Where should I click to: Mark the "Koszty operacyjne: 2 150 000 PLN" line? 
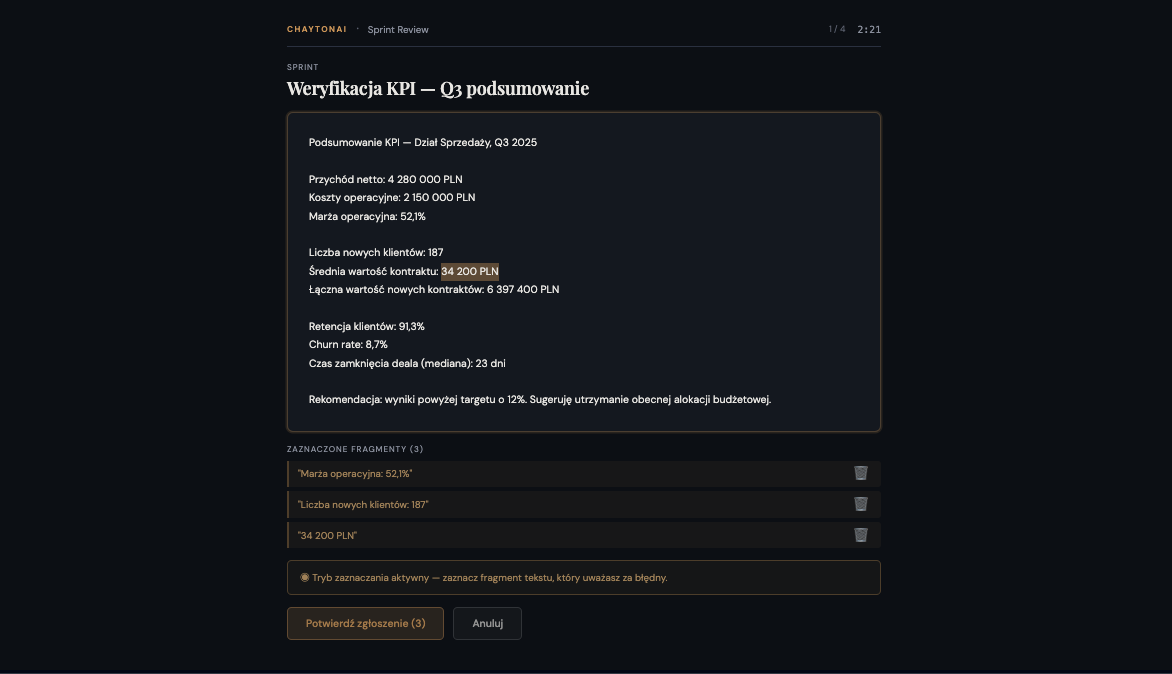point(392,198)
